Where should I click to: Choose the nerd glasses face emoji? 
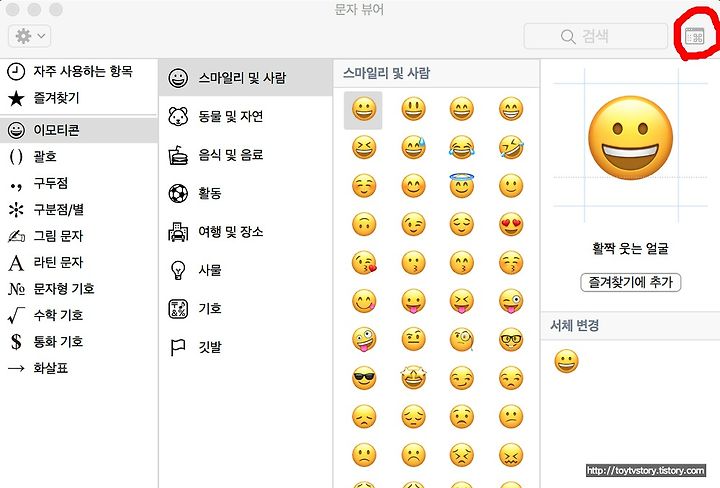point(511,340)
